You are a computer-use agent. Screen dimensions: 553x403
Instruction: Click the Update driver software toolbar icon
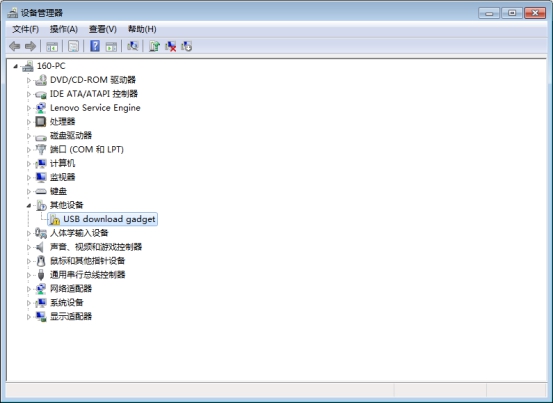tap(154, 46)
